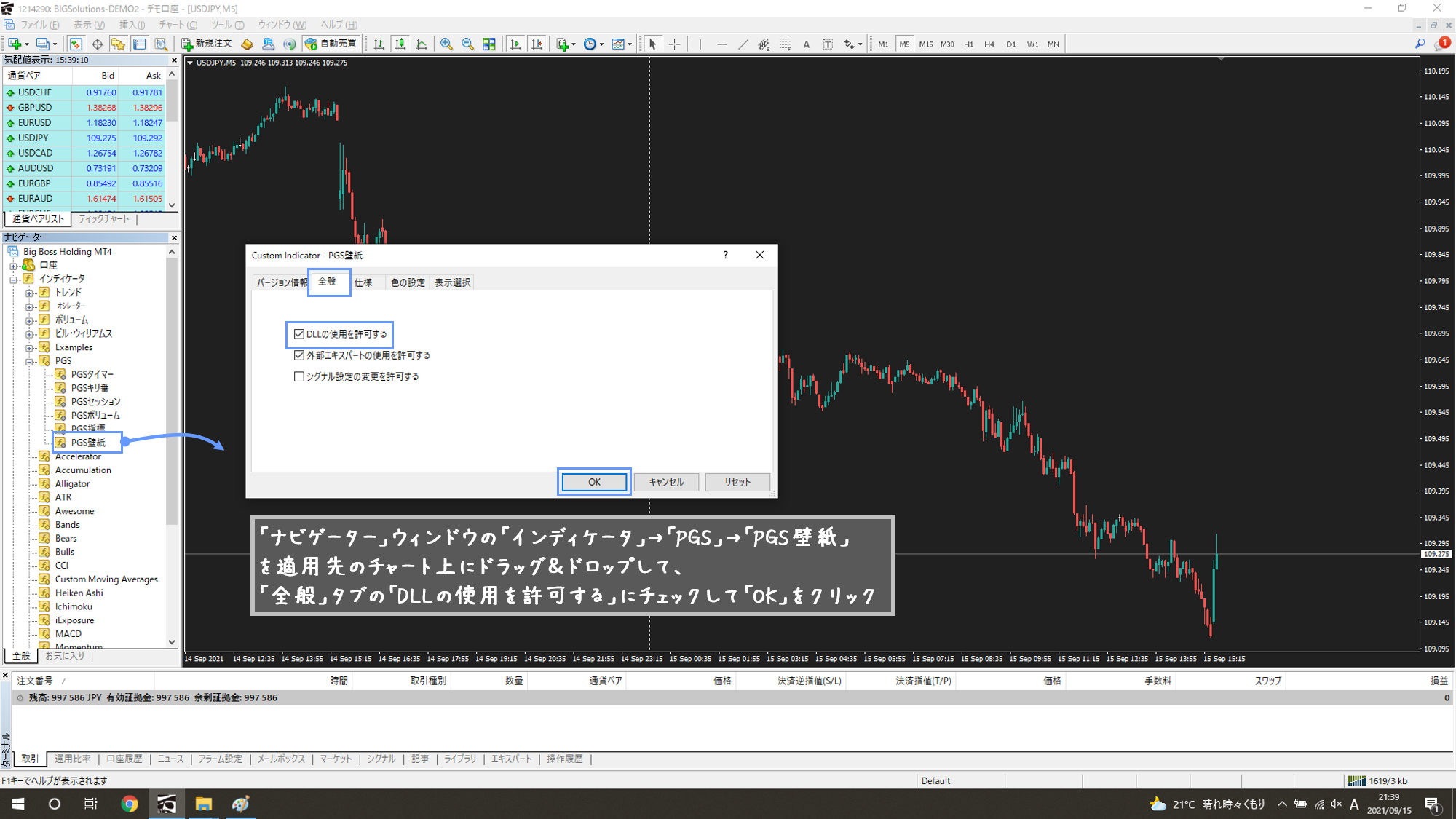1456x819 pixels.
Task: Expand the 口座 accounts tree node
Action: (x=13, y=266)
